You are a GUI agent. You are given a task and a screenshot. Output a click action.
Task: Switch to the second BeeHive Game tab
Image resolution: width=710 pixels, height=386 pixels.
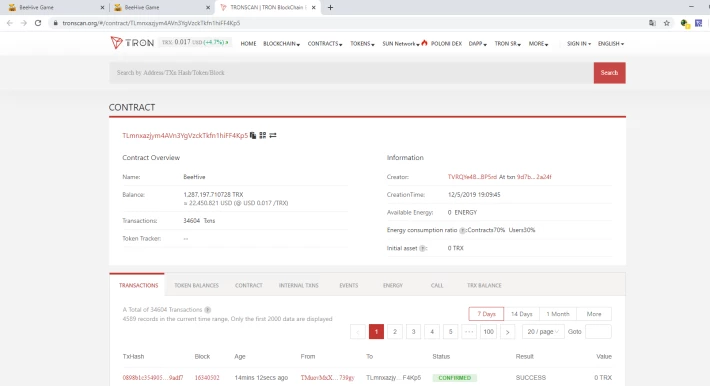[x=162, y=8]
